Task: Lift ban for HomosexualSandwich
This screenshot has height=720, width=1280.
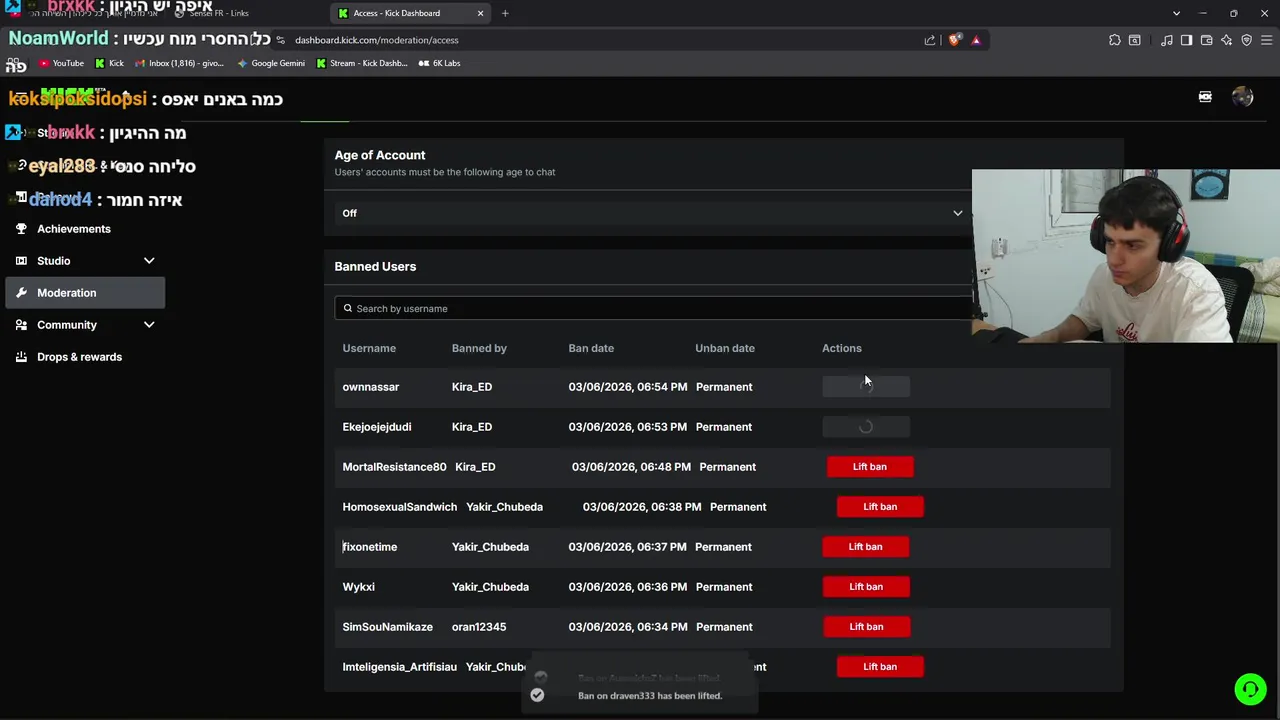Action: coord(880,507)
